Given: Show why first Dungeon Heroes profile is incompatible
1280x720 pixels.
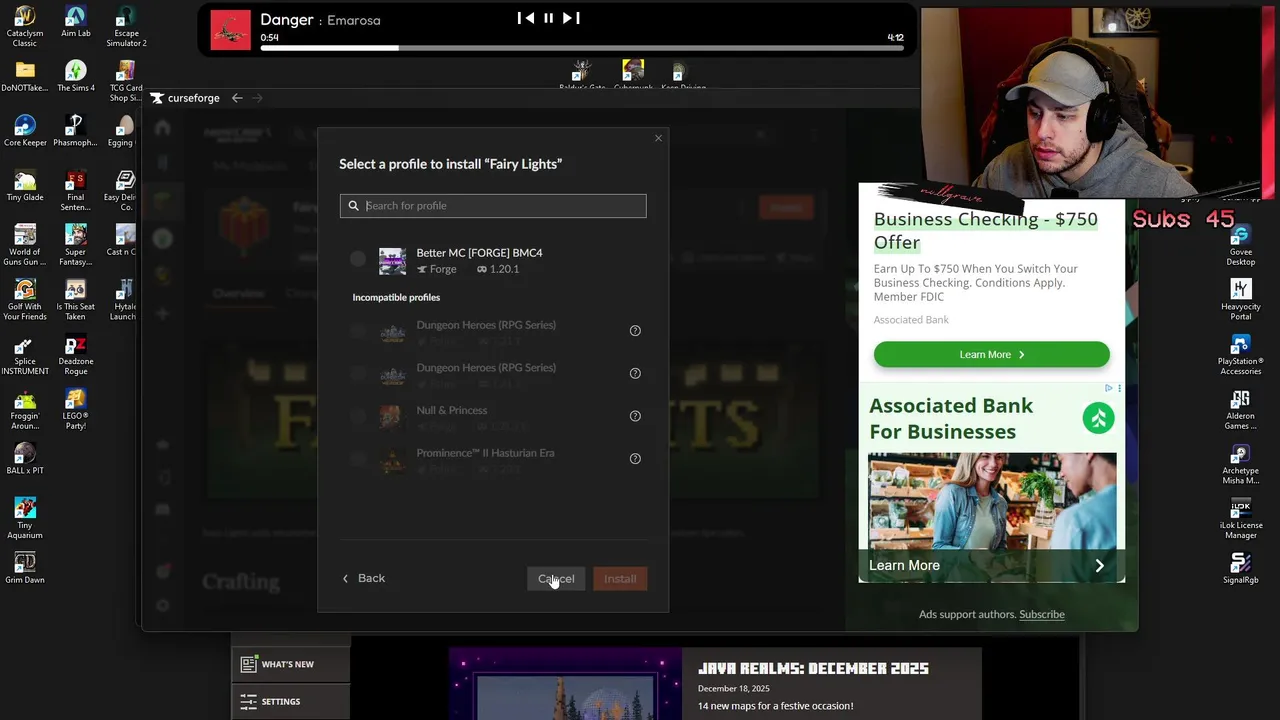Looking at the screenshot, I should [635, 331].
